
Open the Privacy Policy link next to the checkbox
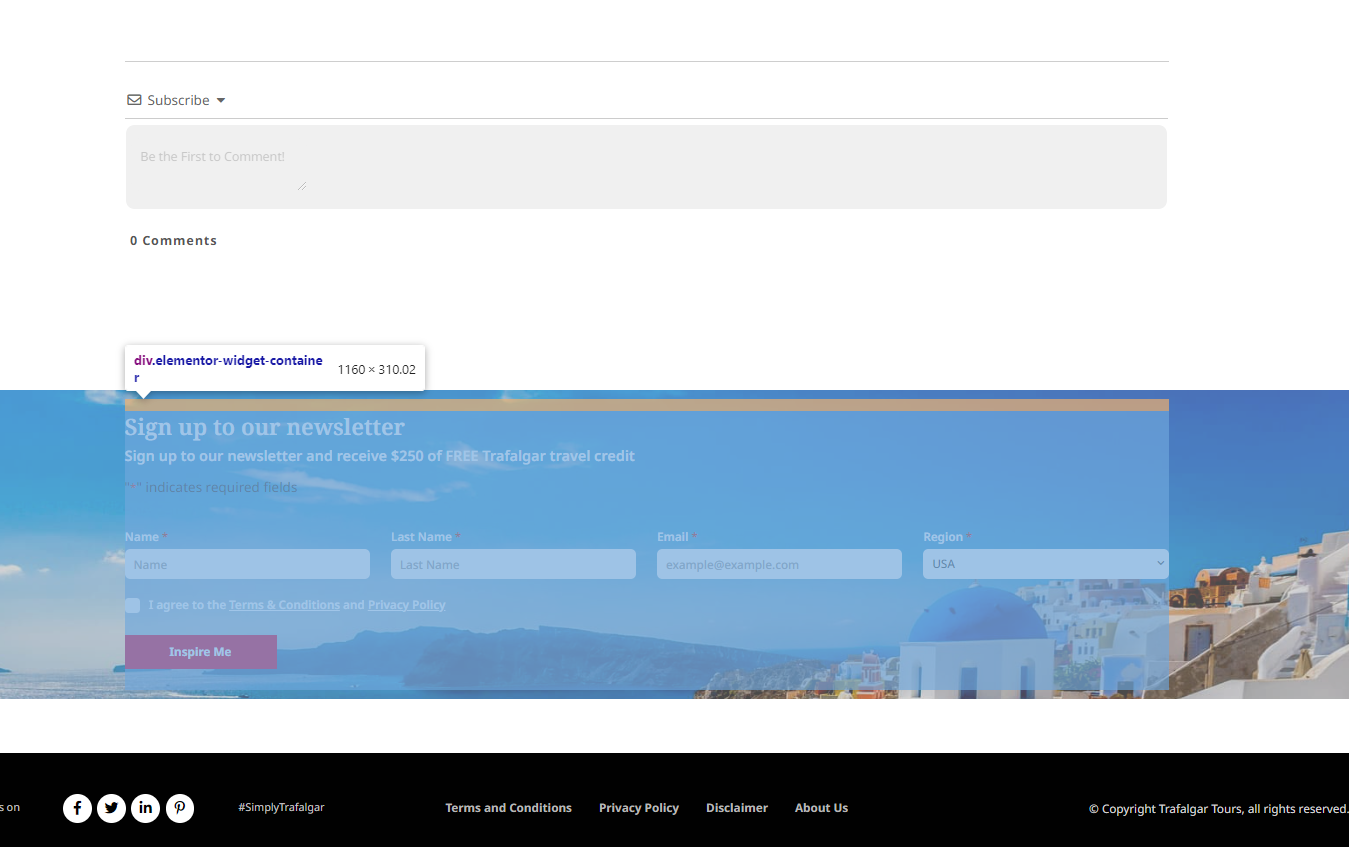pyautogui.click(x=406, y=604)
